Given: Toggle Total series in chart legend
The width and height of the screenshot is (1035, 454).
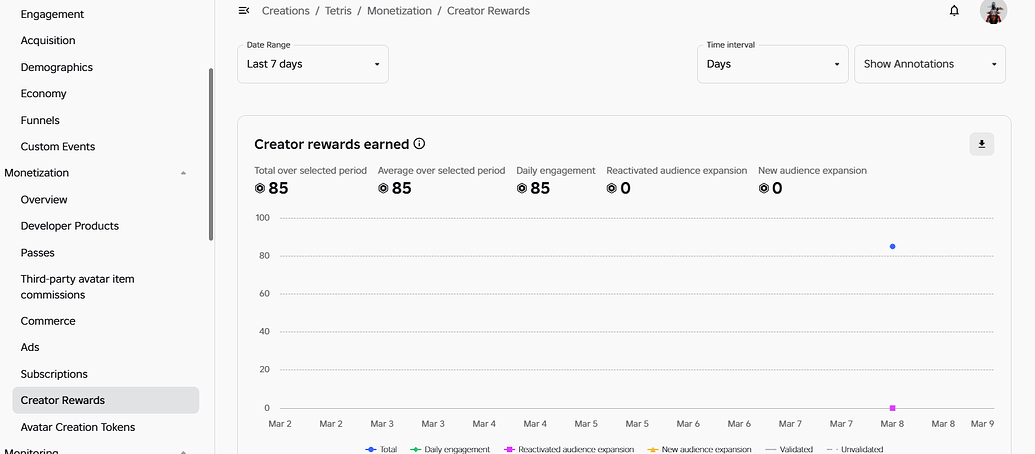Looking at the screenshot, I should pos(381,449).
